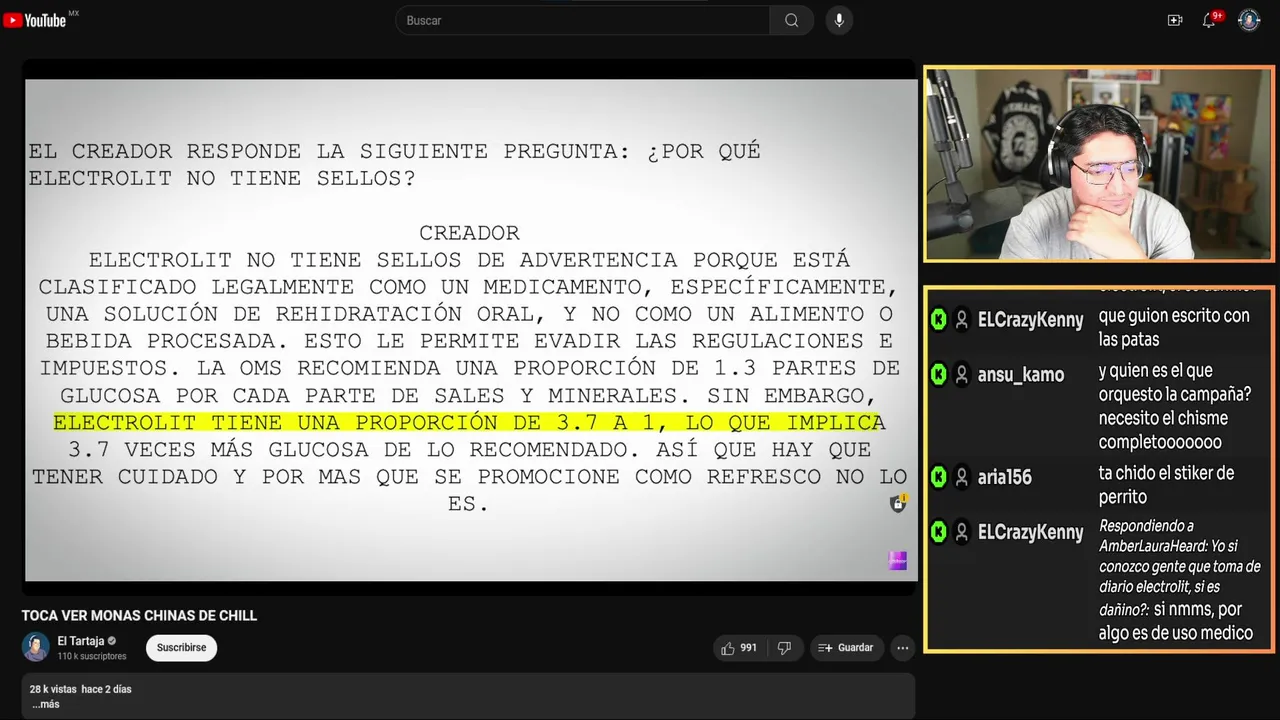The height and width of the screenshot is (720, 1280).
Task: Open the notifications bell
Action: coord(1209,20)
